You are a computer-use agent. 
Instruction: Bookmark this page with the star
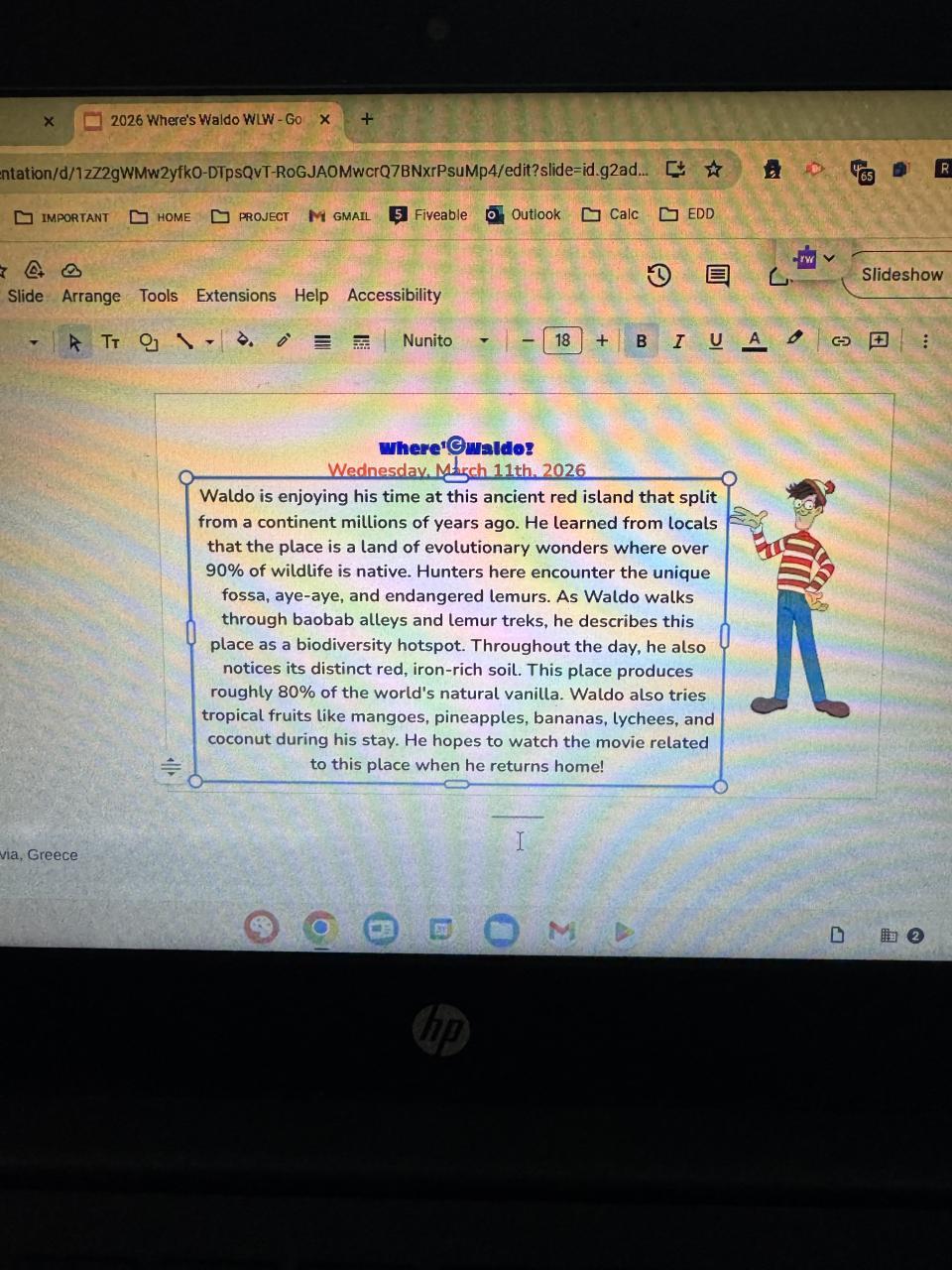pos(713,169)
